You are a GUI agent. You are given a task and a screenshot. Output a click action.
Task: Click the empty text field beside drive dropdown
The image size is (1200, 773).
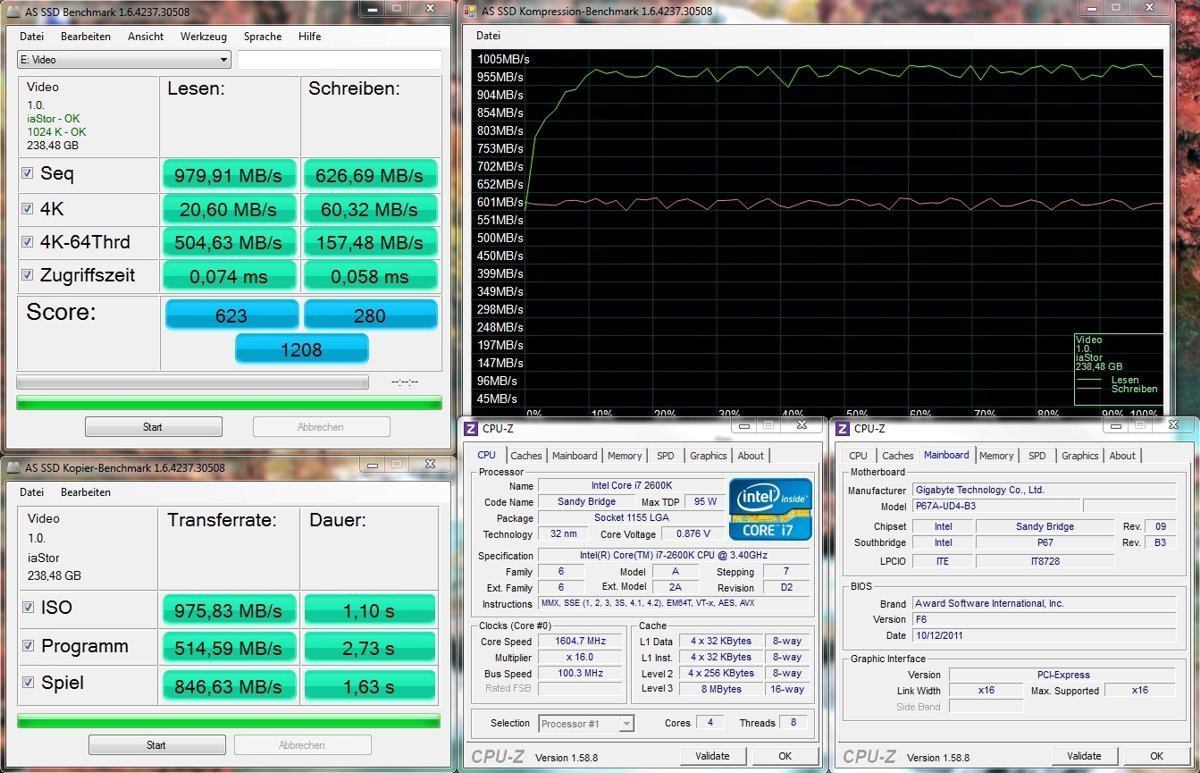coord(339,60)
